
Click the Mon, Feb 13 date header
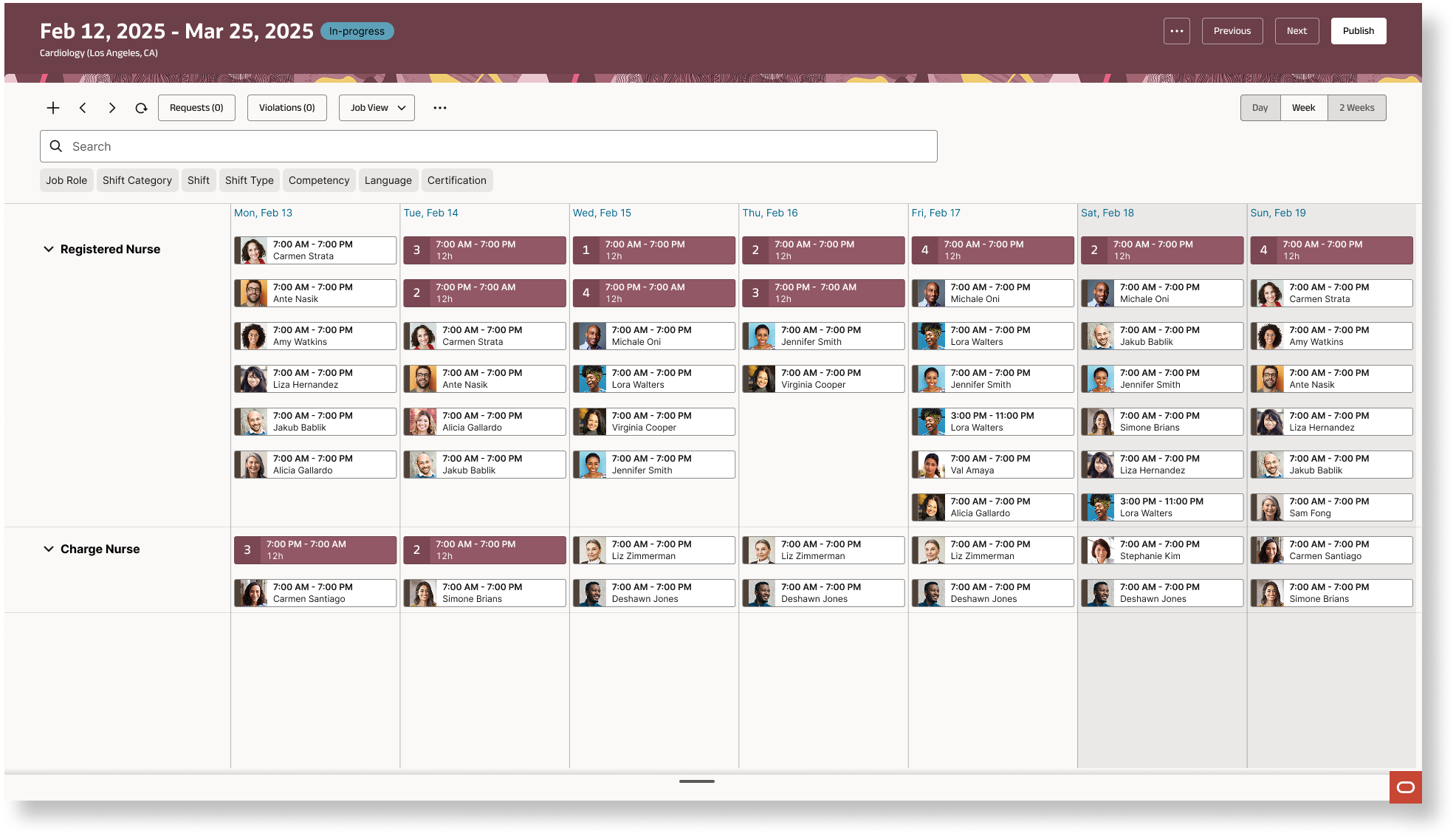[263, 213]
